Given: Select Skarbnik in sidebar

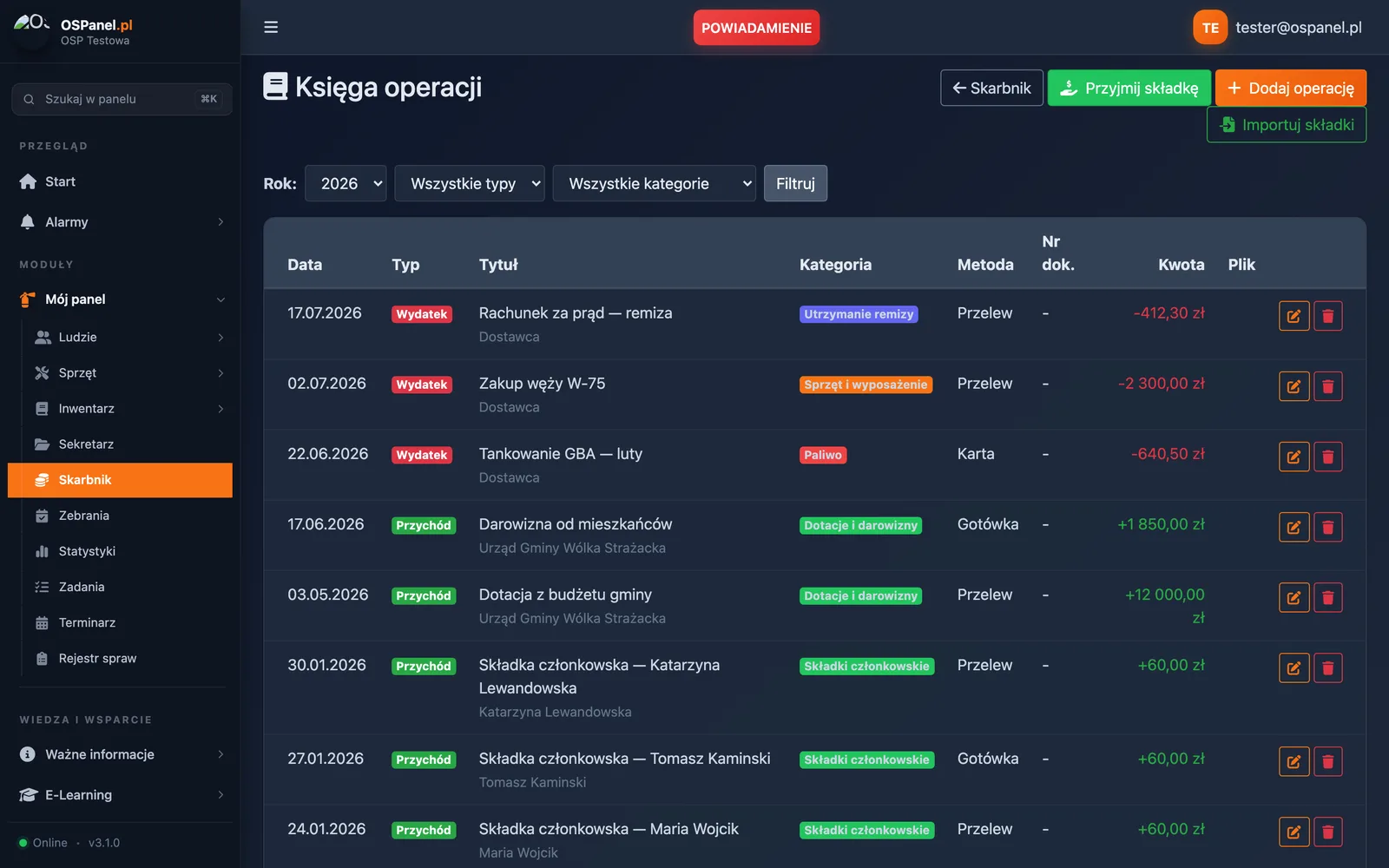Looking at the screenshot, I should coord(121,480).
